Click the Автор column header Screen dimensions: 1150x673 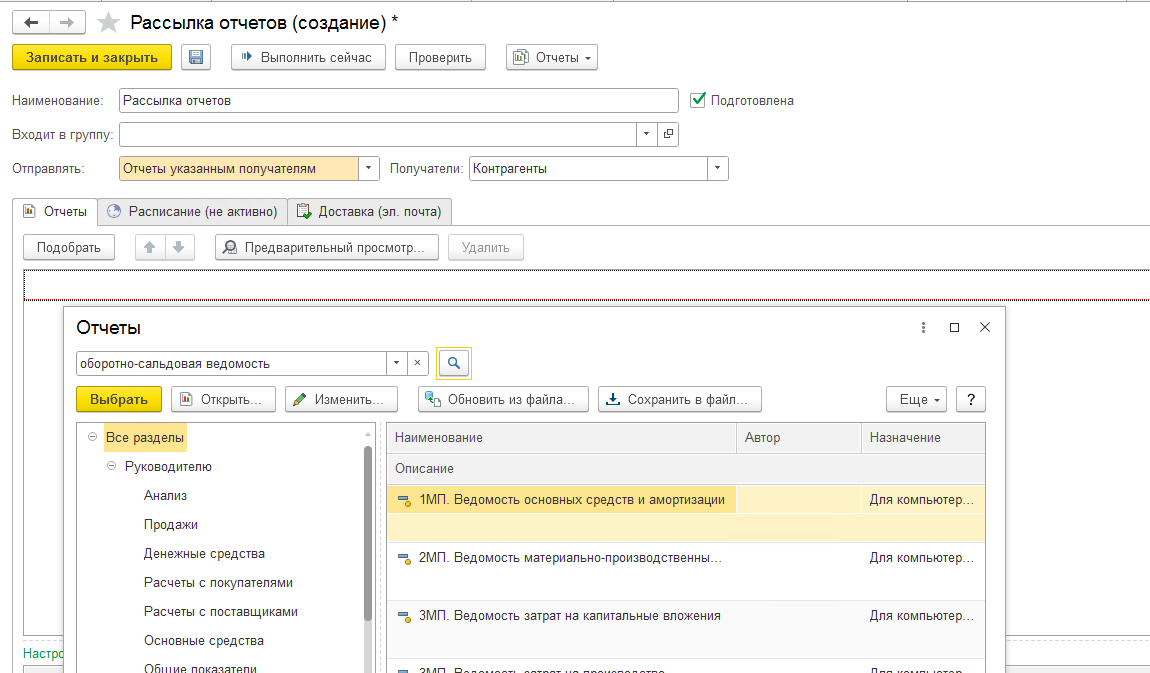click(799, 438)
